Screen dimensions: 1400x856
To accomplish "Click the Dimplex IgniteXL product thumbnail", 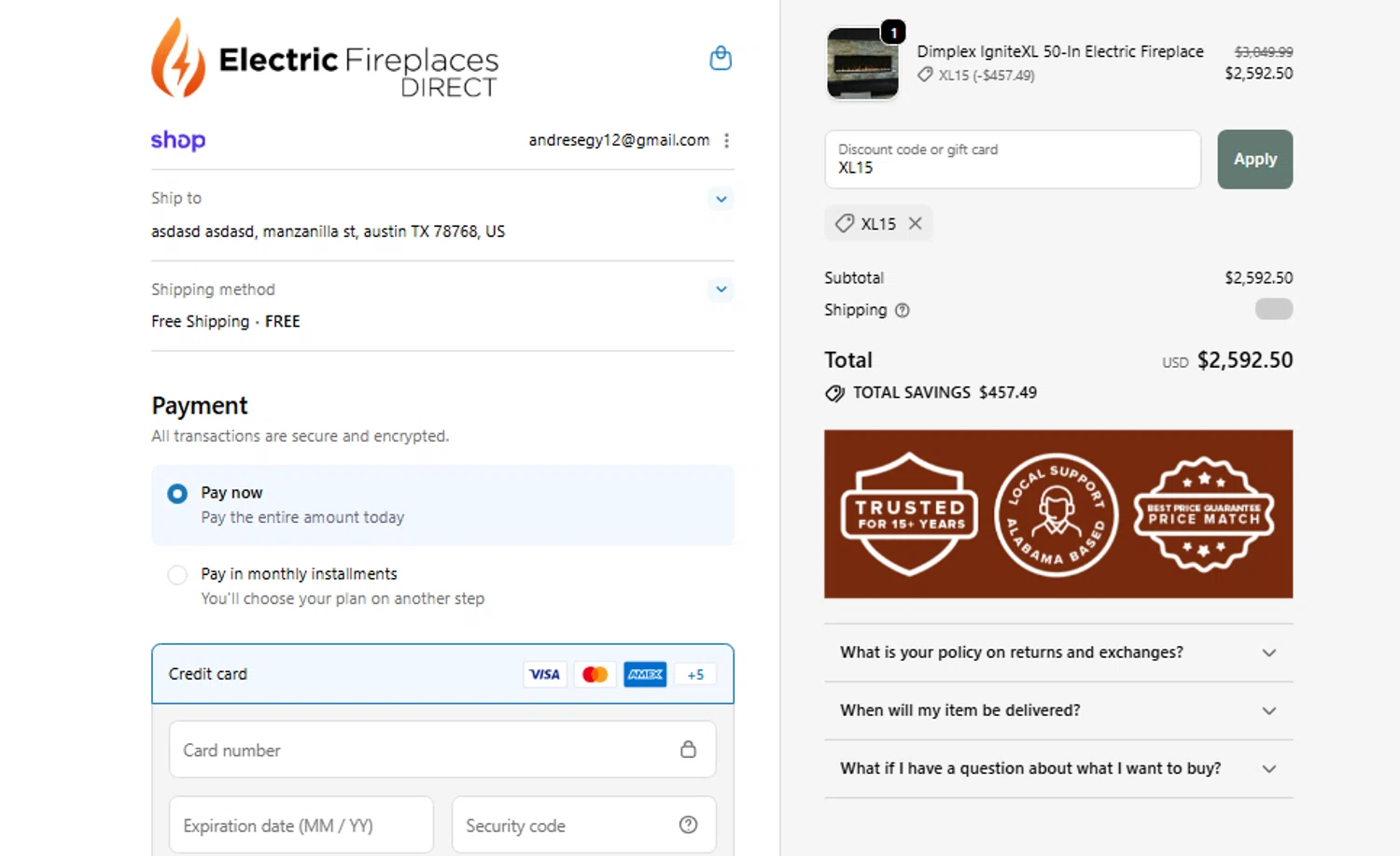I will click(863, 64).
